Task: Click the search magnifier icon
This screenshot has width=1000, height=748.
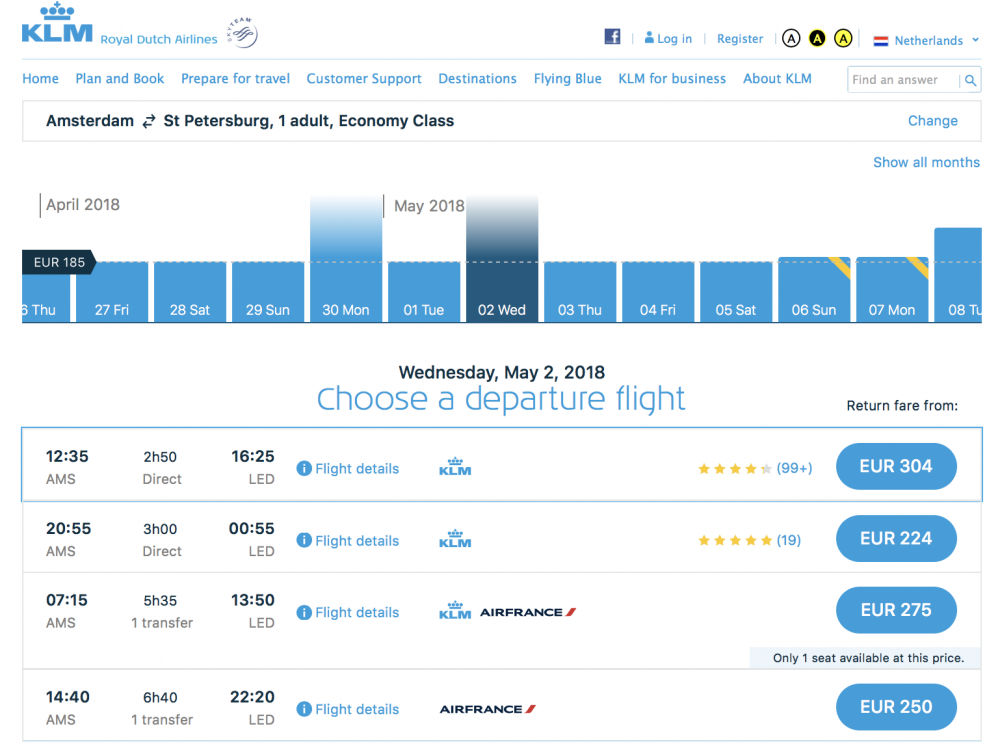Action: tap(970, 80)
